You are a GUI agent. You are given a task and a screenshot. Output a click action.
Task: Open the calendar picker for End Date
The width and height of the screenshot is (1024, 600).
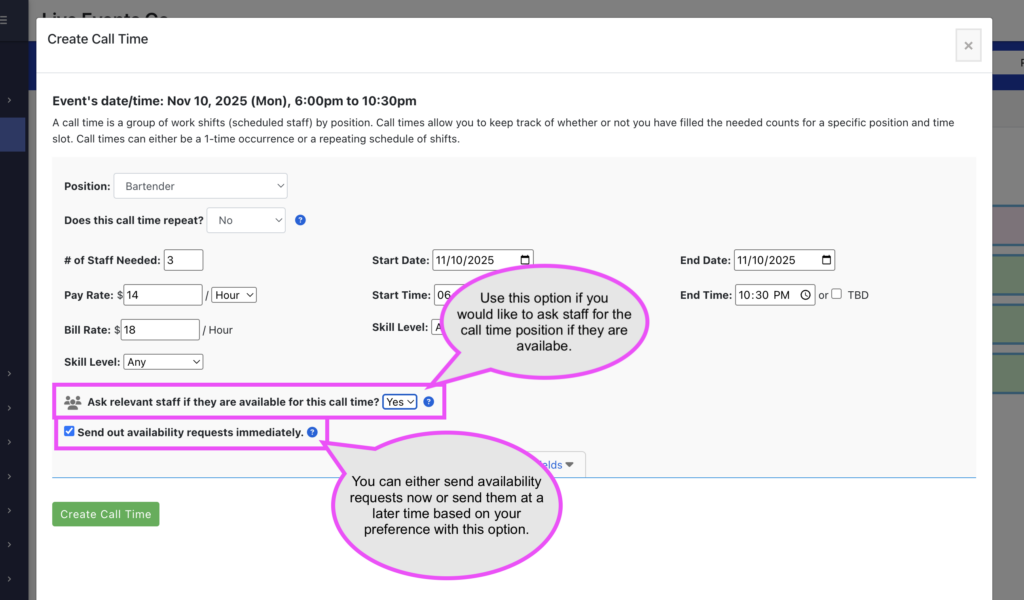click(826, 259)
